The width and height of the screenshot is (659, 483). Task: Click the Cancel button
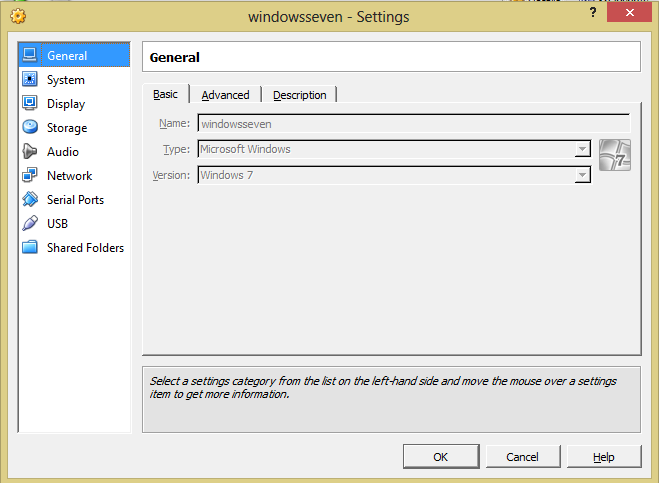pos(523,457)
